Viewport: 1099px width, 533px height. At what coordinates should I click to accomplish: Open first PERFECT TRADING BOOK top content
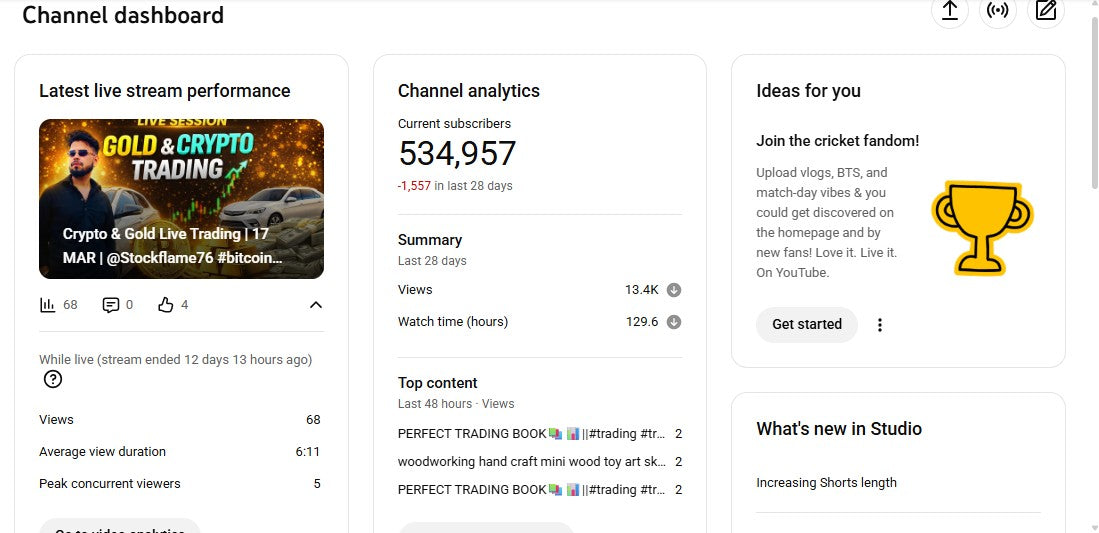tap(531, 434)
